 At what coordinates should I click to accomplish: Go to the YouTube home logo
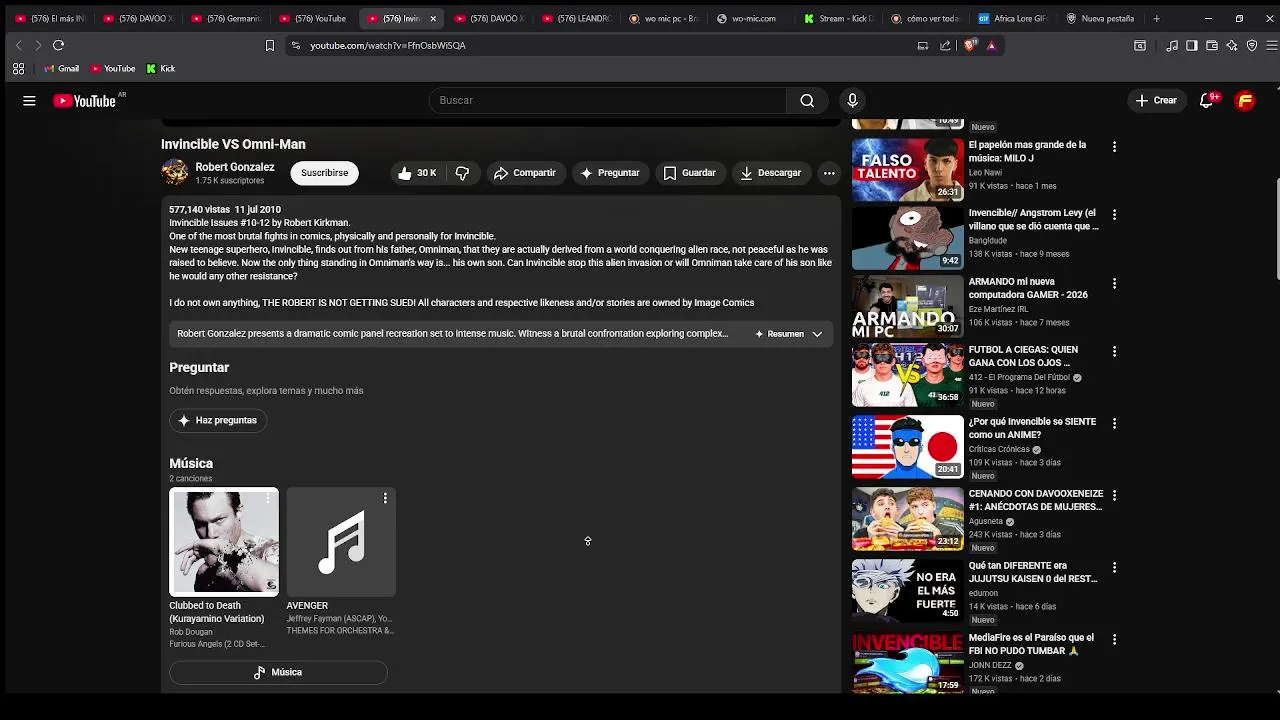[84, 100]
